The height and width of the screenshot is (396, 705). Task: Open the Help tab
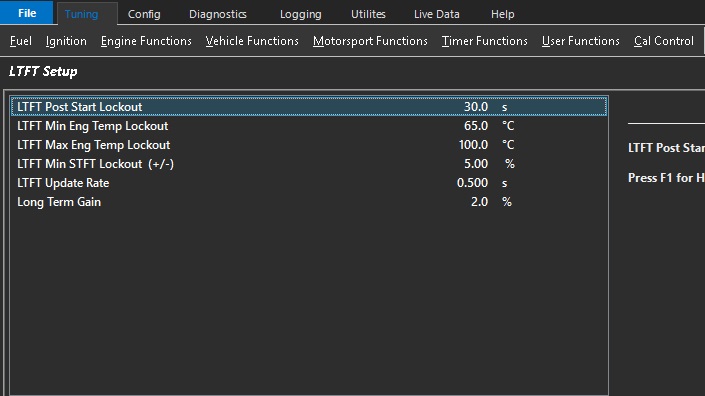tap(502, 14)
